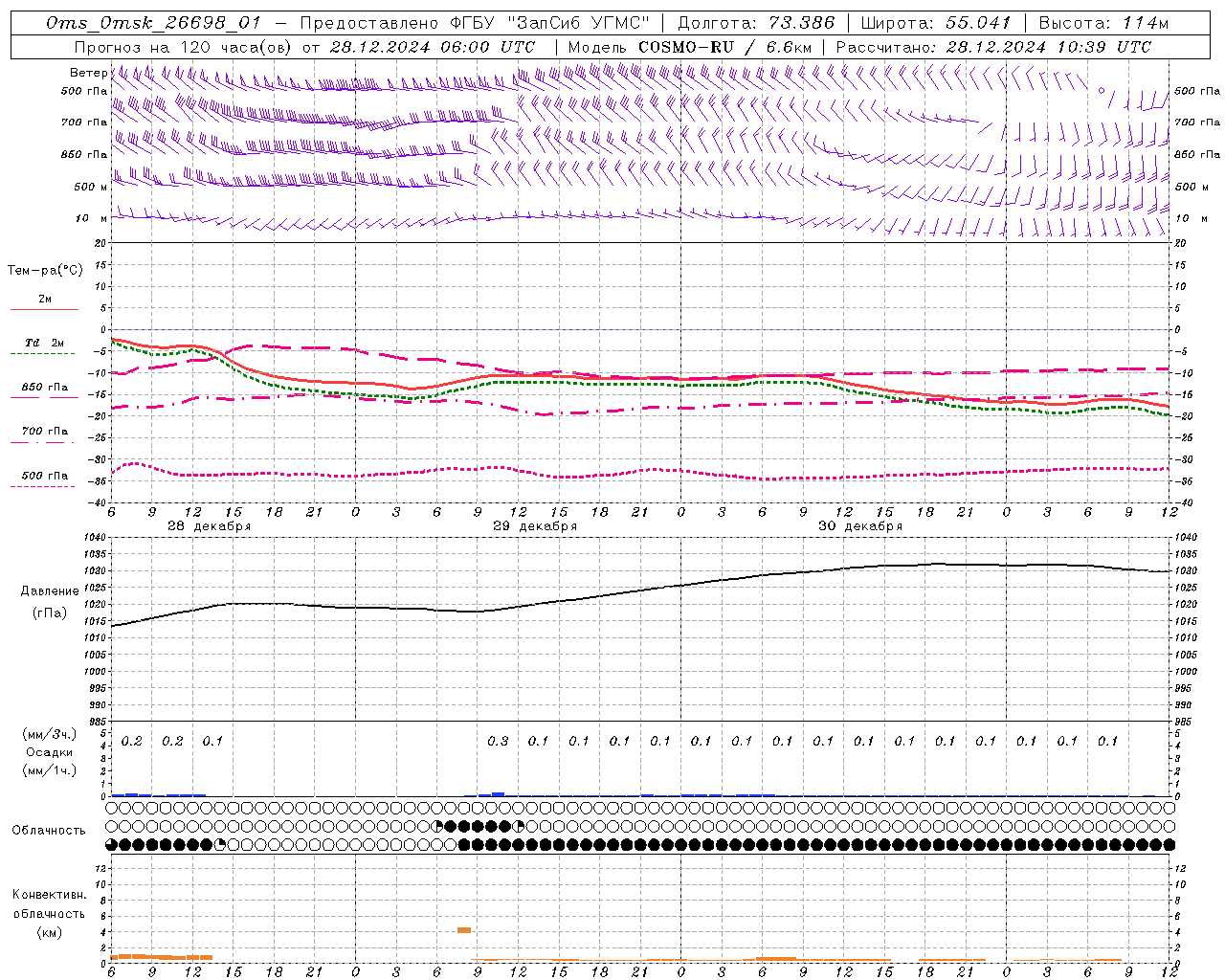Click the Конвективн. convective panel label

[x=50, y=895]
